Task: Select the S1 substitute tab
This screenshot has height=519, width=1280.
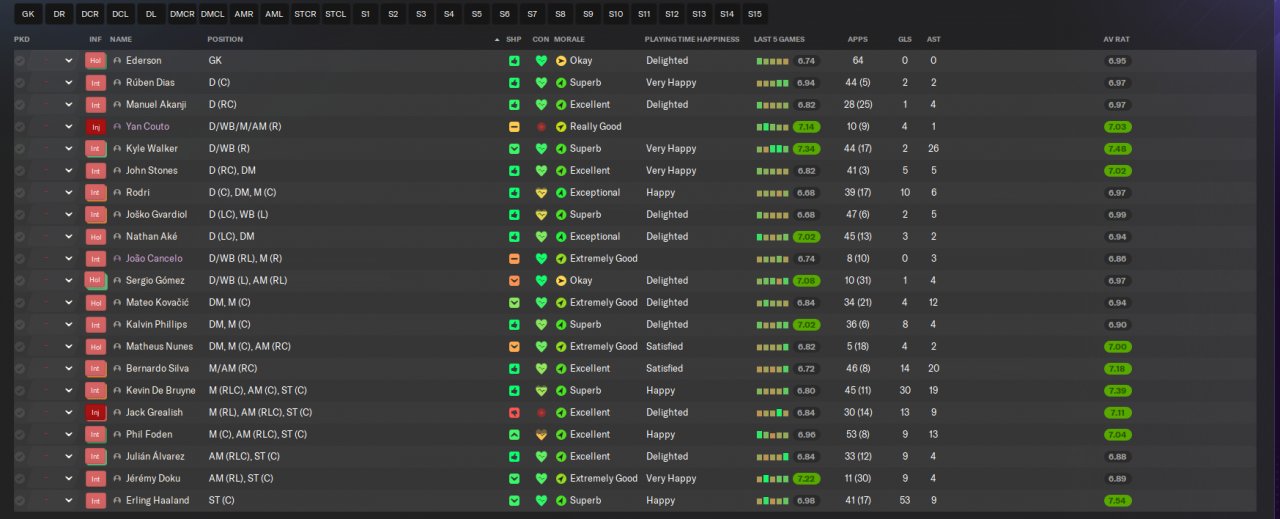Action: (365, 14)
